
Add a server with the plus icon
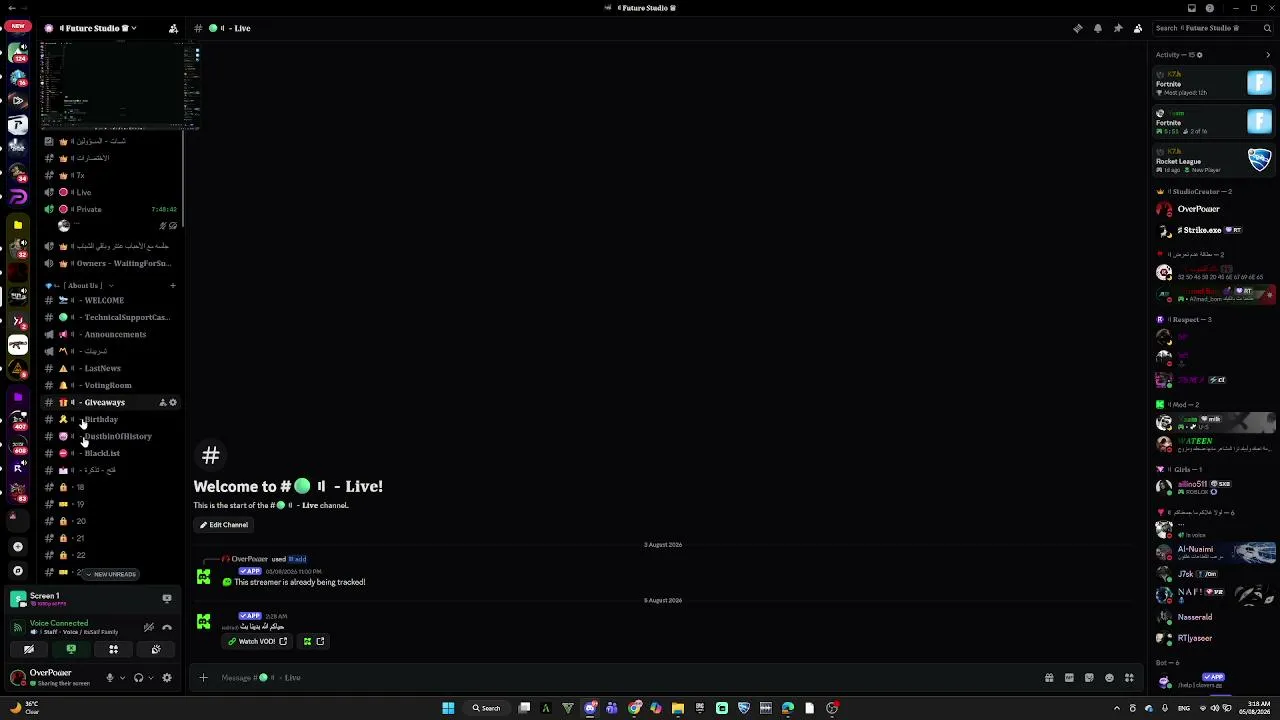pyautogui.click(x=17, y=547)
